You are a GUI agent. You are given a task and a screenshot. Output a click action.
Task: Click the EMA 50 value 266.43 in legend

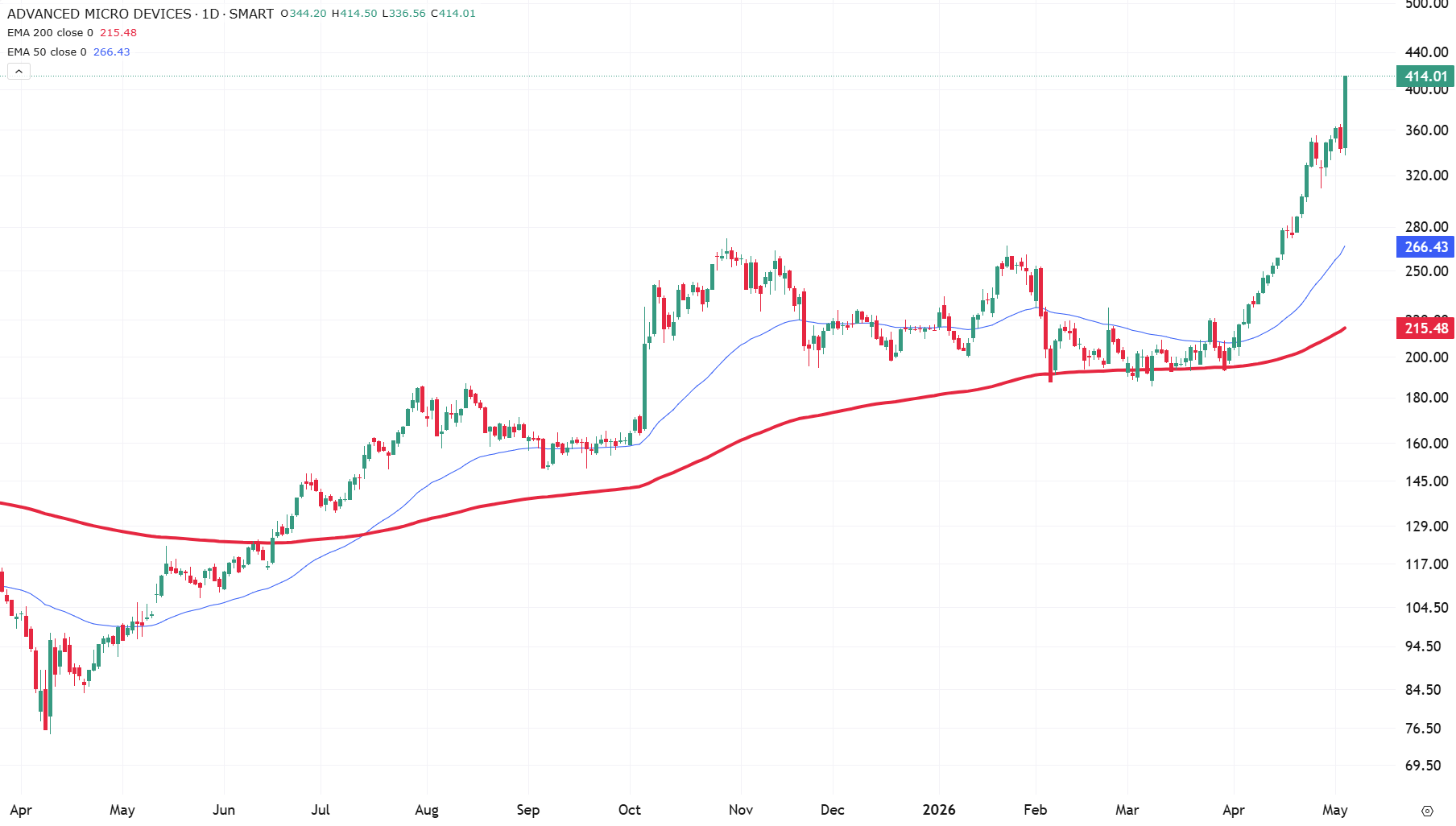coord(112,52)
